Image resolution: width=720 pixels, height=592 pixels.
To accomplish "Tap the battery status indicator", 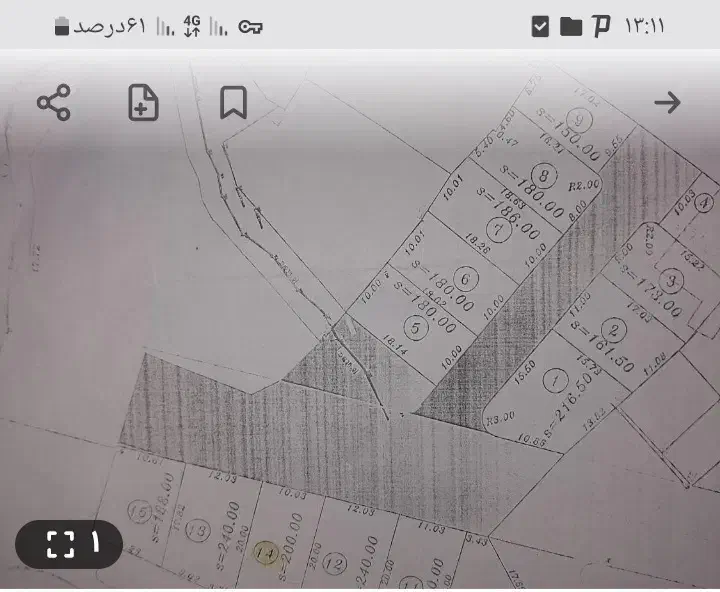I will [62, 26].
